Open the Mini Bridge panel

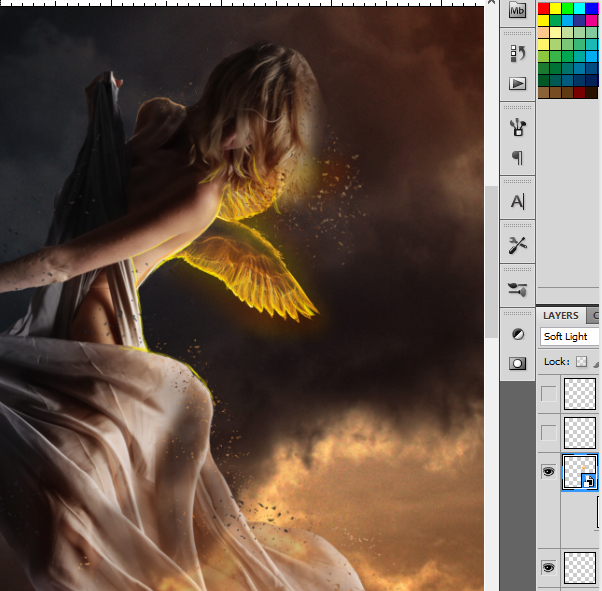pos(517,10)
